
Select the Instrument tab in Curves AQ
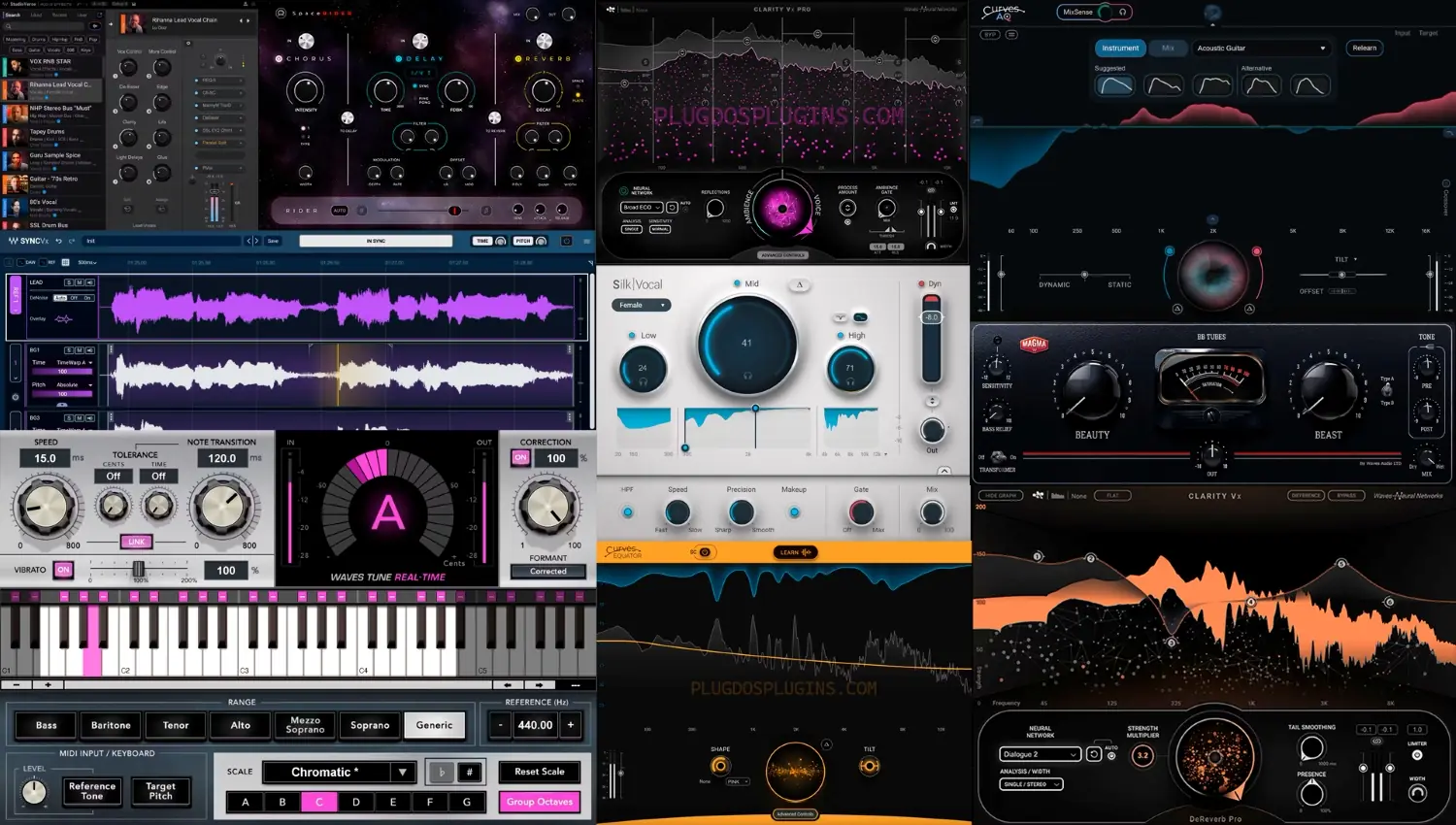pyautogui.click(x=1120, y=48)
